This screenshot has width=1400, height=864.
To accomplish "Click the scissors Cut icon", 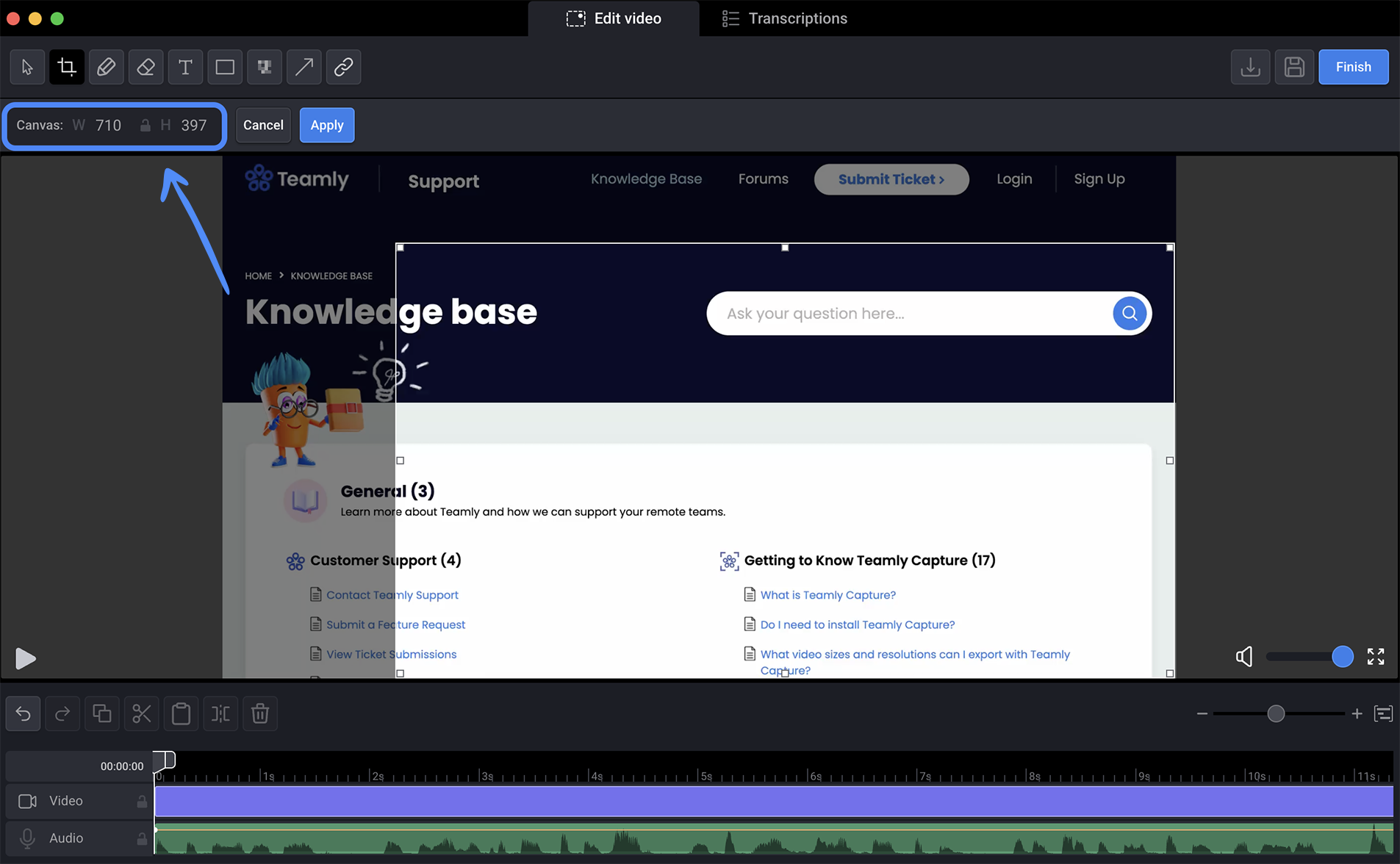I will click(141, 713).
